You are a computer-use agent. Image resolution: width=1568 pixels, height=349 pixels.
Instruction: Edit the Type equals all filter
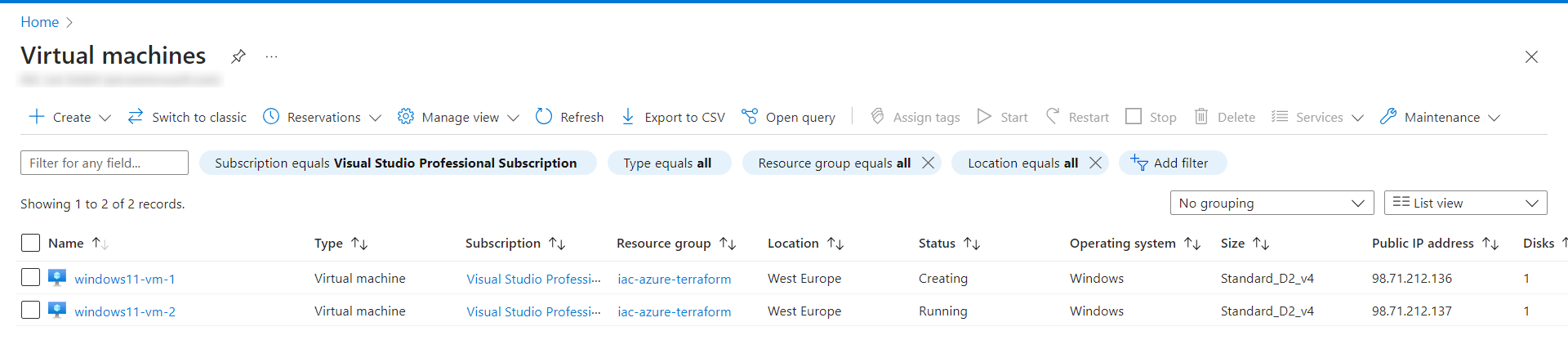point(669,163)
